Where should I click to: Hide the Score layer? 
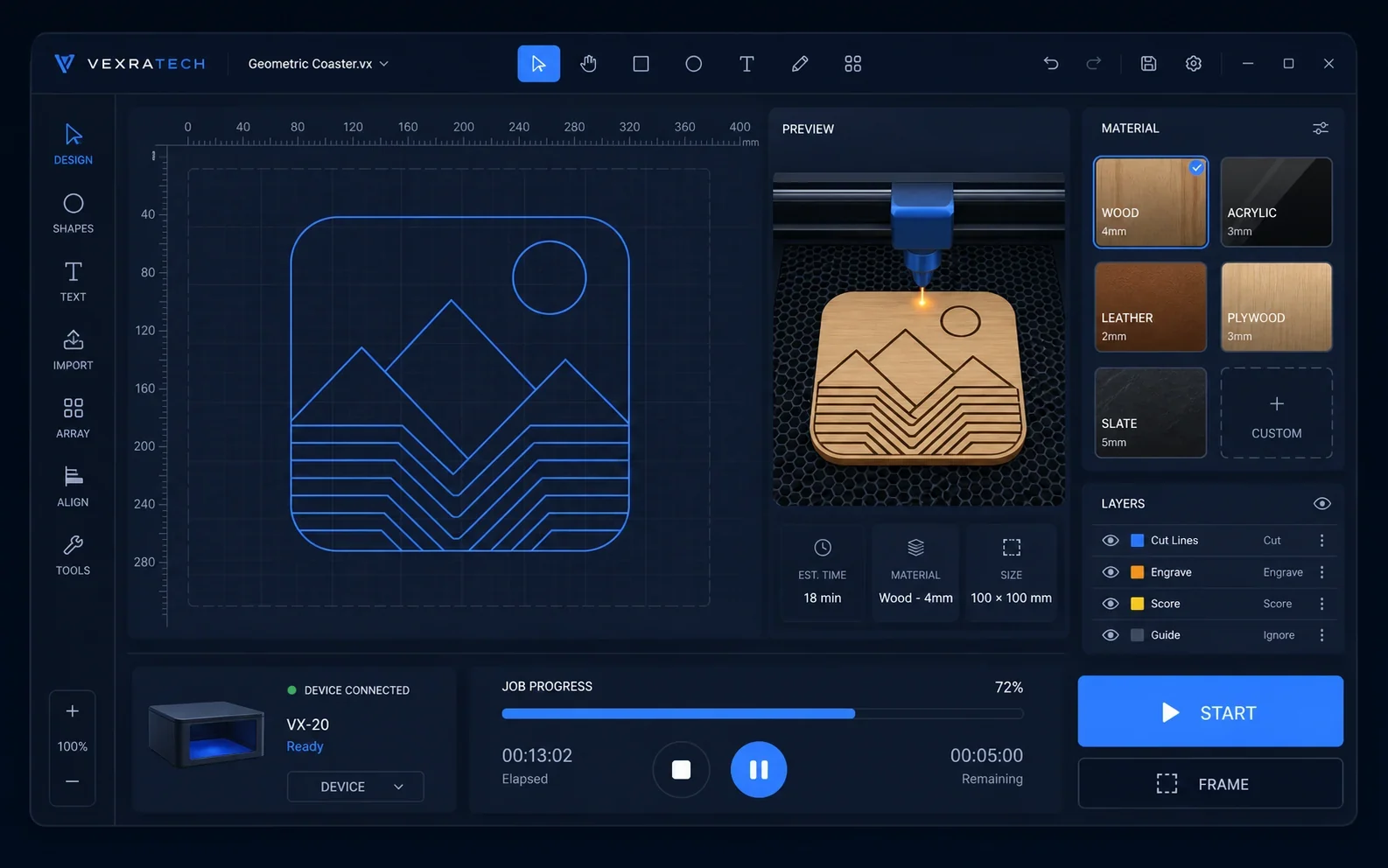pyautogui.click(x=1111, y=604)
